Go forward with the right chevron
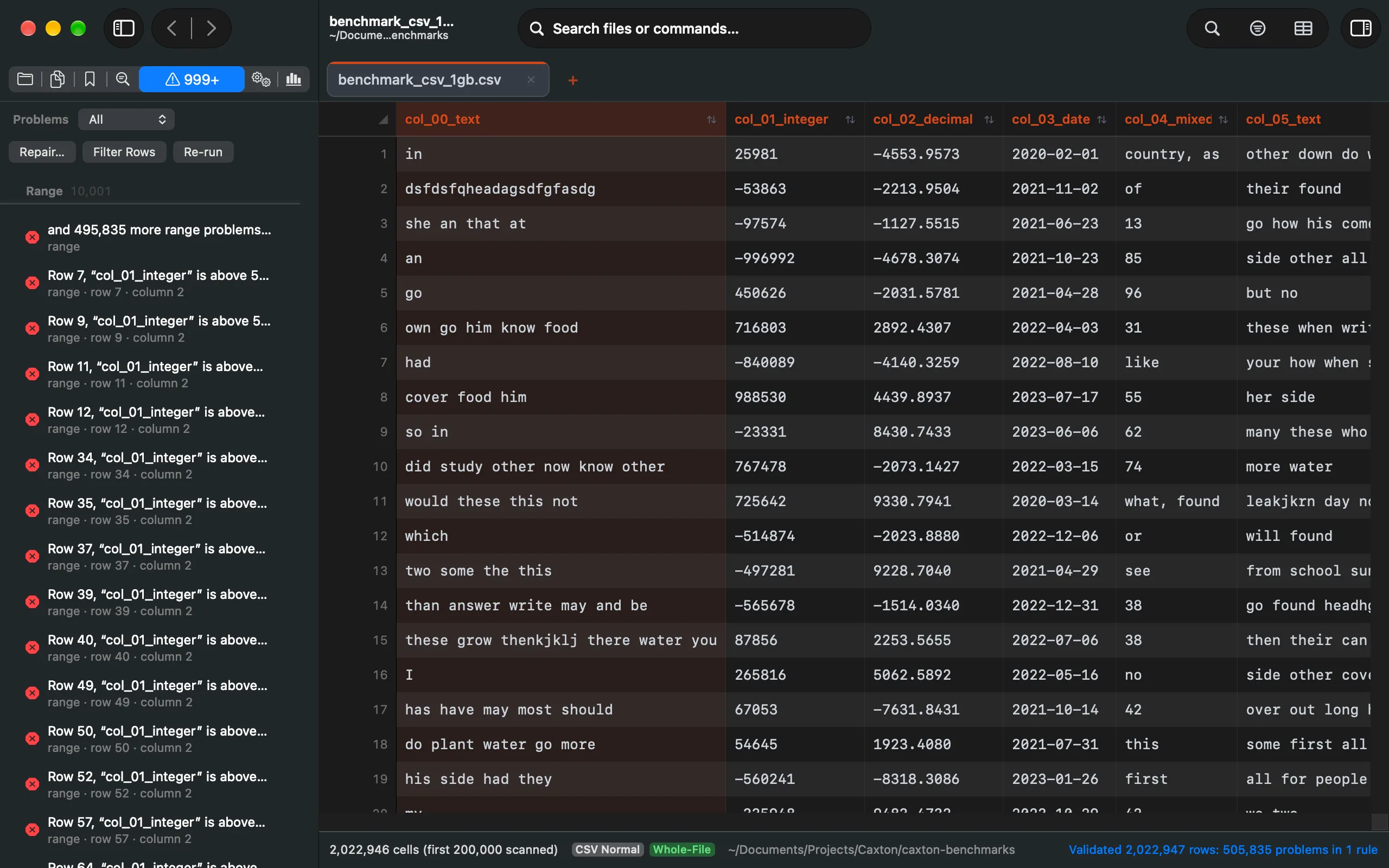The height and width of the screenshot is (868, 1389). coord(211,28)
